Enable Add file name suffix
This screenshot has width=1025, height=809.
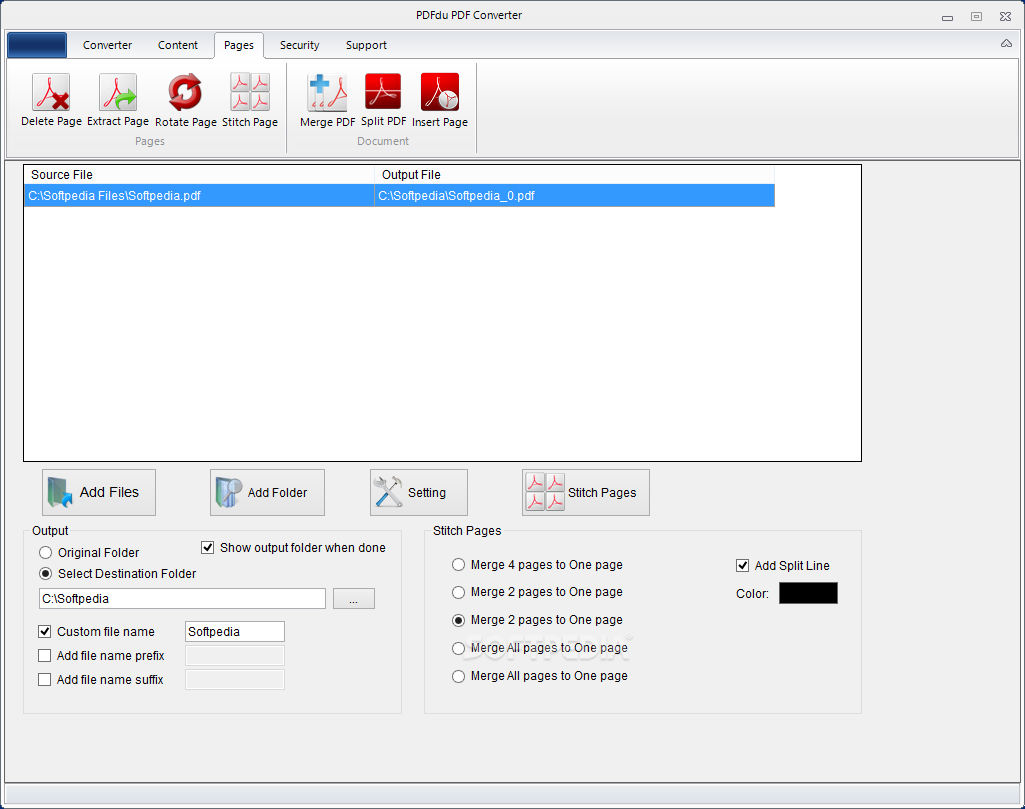click(x=44, y=680)
